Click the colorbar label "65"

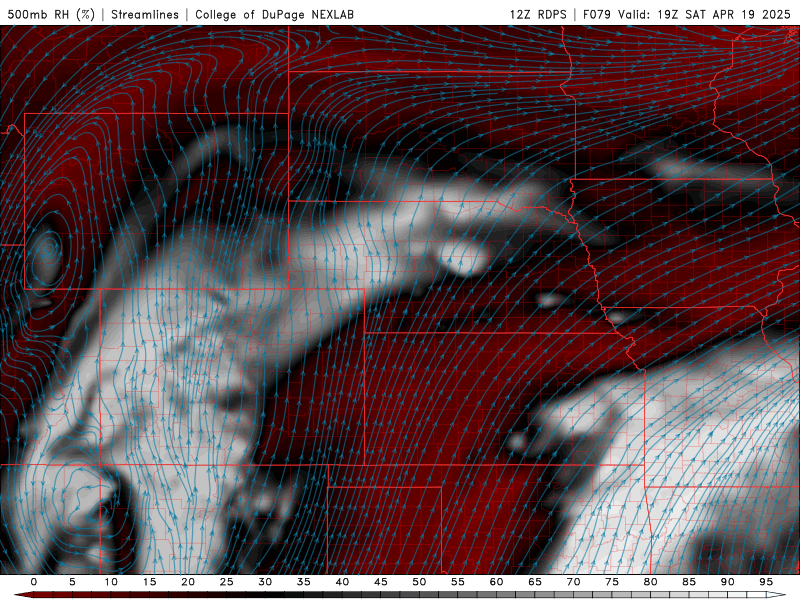[x=535, y=582]
